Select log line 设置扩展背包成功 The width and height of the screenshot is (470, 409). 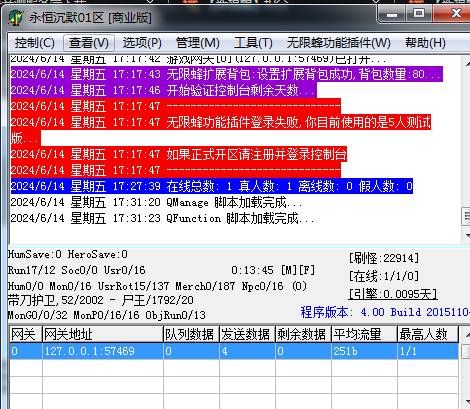[x=227, y=74]
